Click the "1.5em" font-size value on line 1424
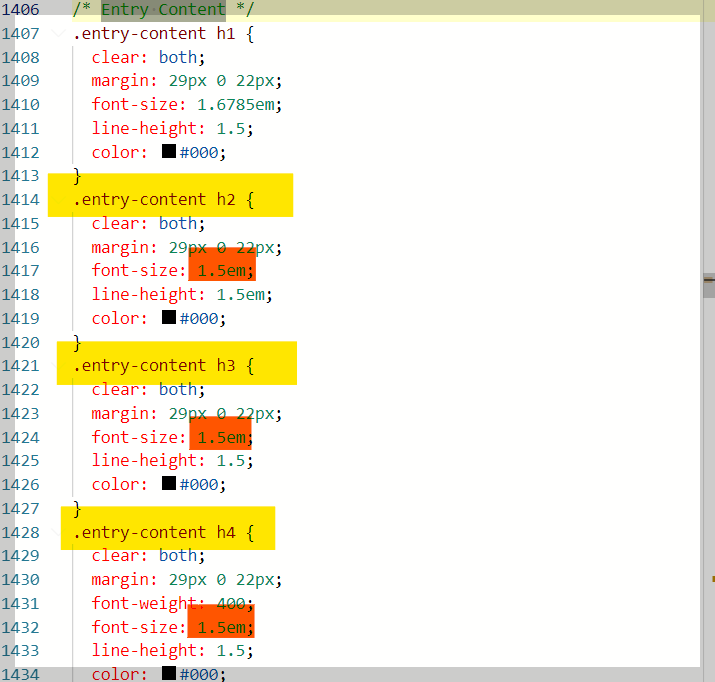Viewport: 715px width, 682px height. (x=222, y=438)
